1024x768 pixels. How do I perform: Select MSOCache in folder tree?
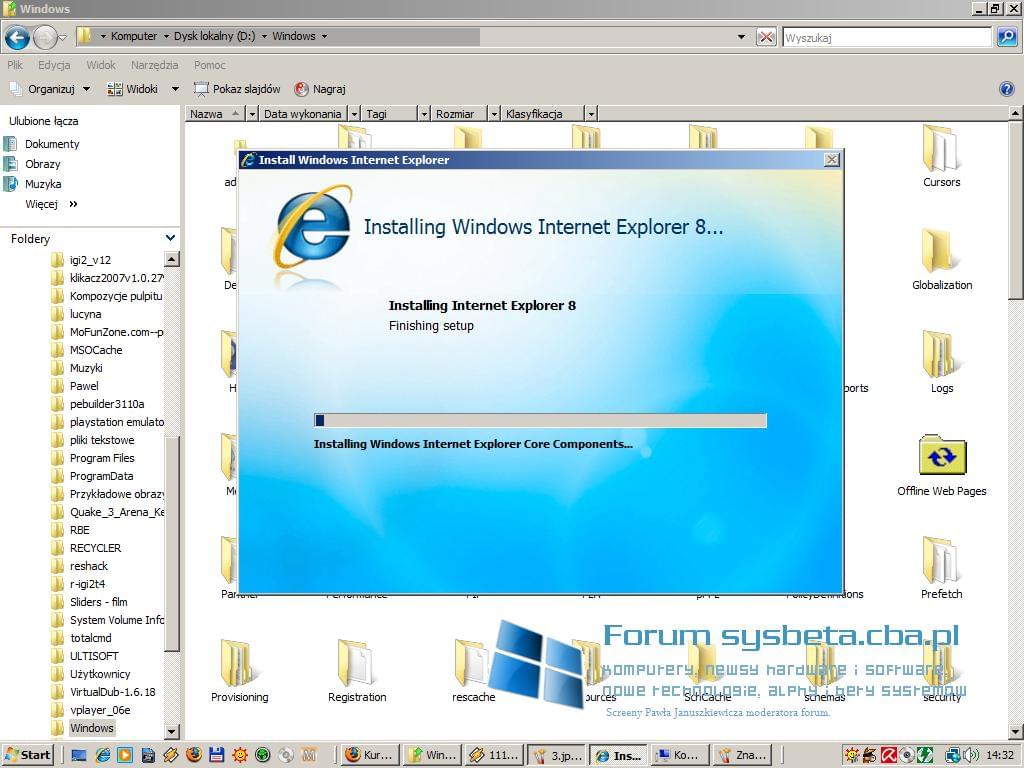pyautogui.click(x=96, y=350)
